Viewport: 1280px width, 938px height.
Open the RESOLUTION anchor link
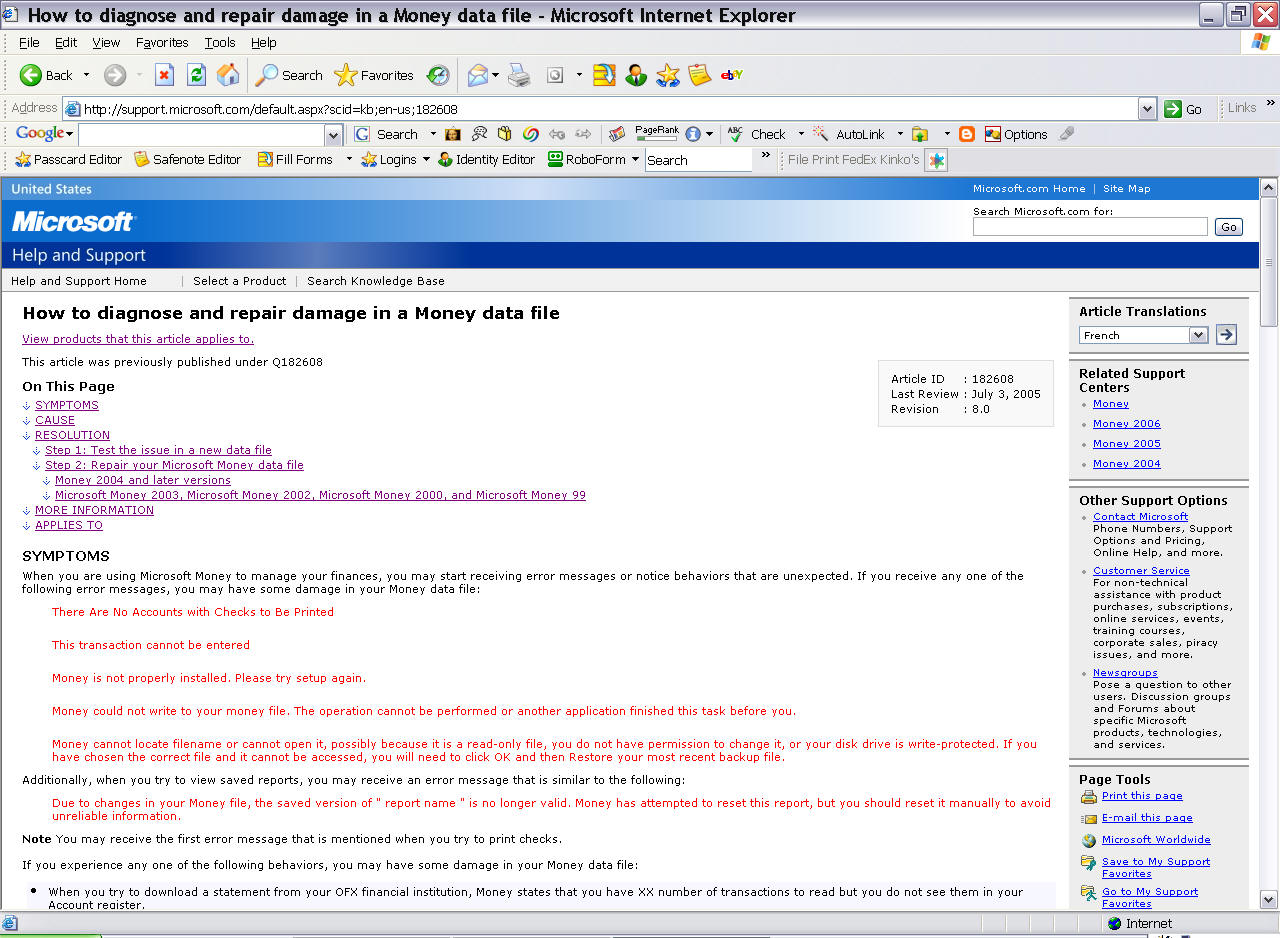coord(72,435)
